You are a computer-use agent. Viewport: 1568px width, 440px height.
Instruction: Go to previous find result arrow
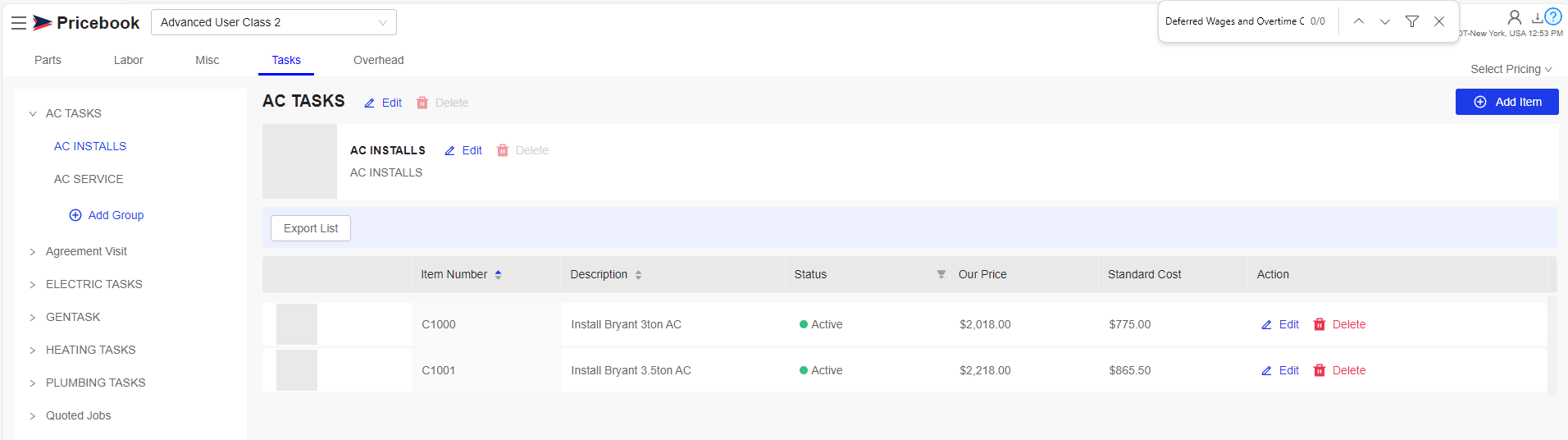pos(1359,21)
